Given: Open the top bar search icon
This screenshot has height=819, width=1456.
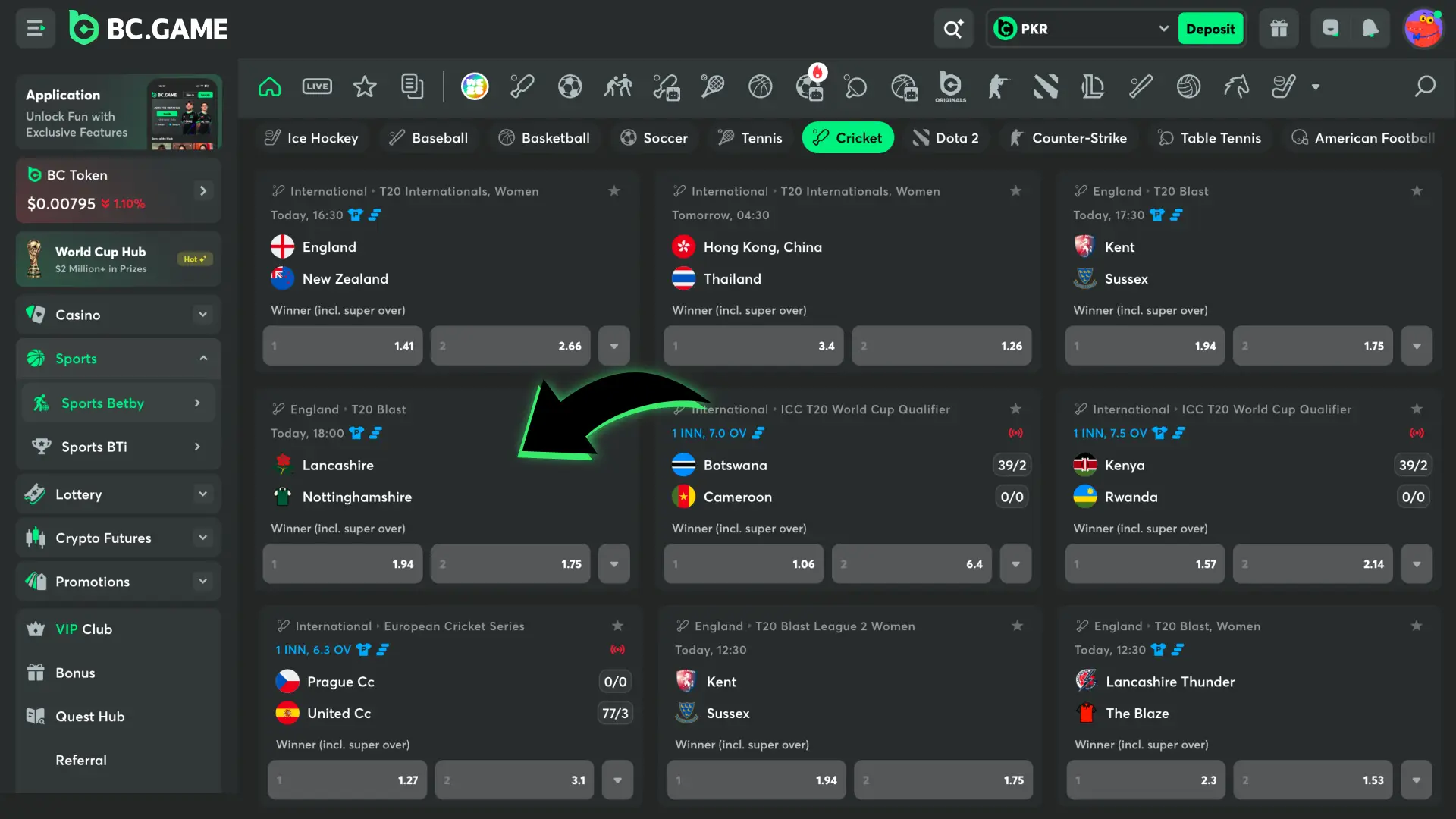Looking at the screenshot, I should (x=953, y=29).
